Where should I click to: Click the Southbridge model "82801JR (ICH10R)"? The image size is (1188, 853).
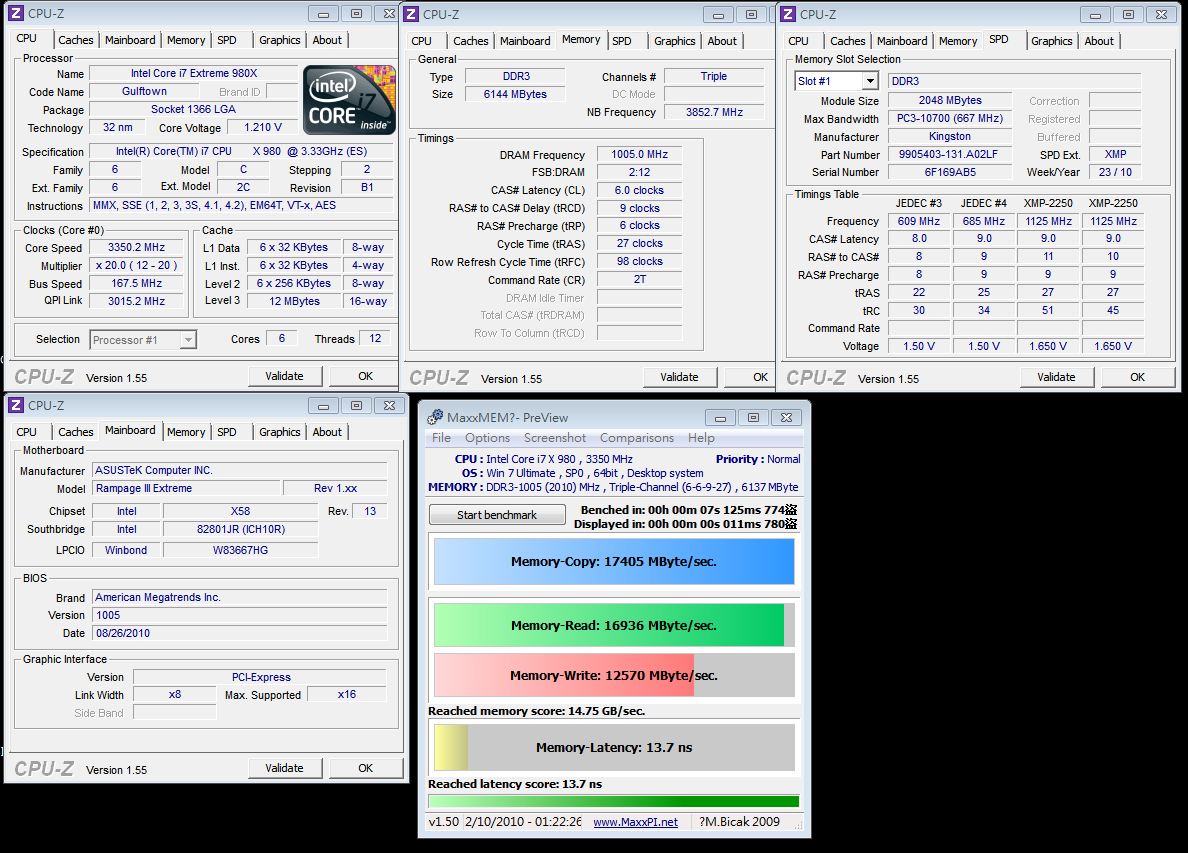click(241, 530)
